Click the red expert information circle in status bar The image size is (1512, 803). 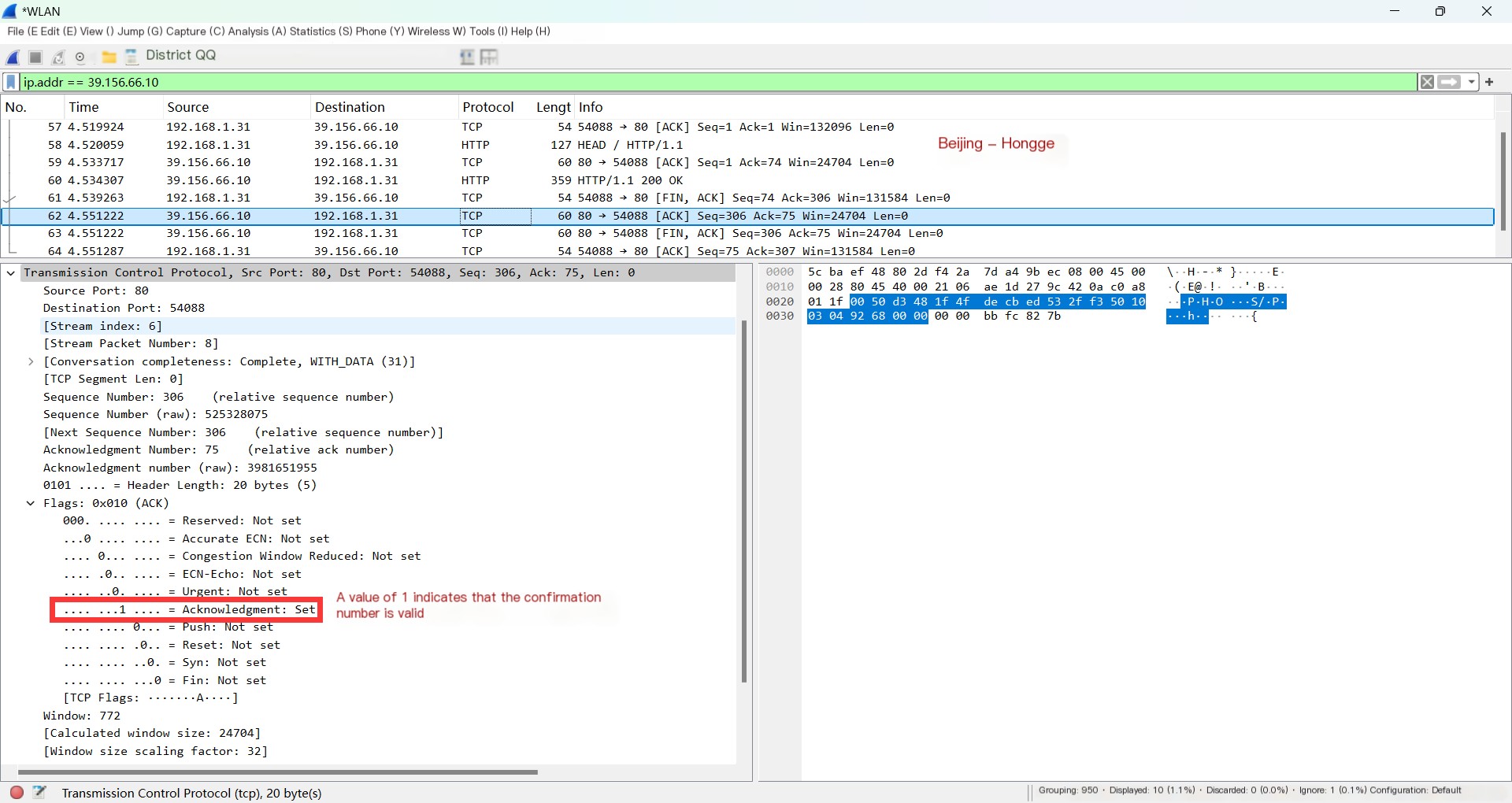(17, 792)
